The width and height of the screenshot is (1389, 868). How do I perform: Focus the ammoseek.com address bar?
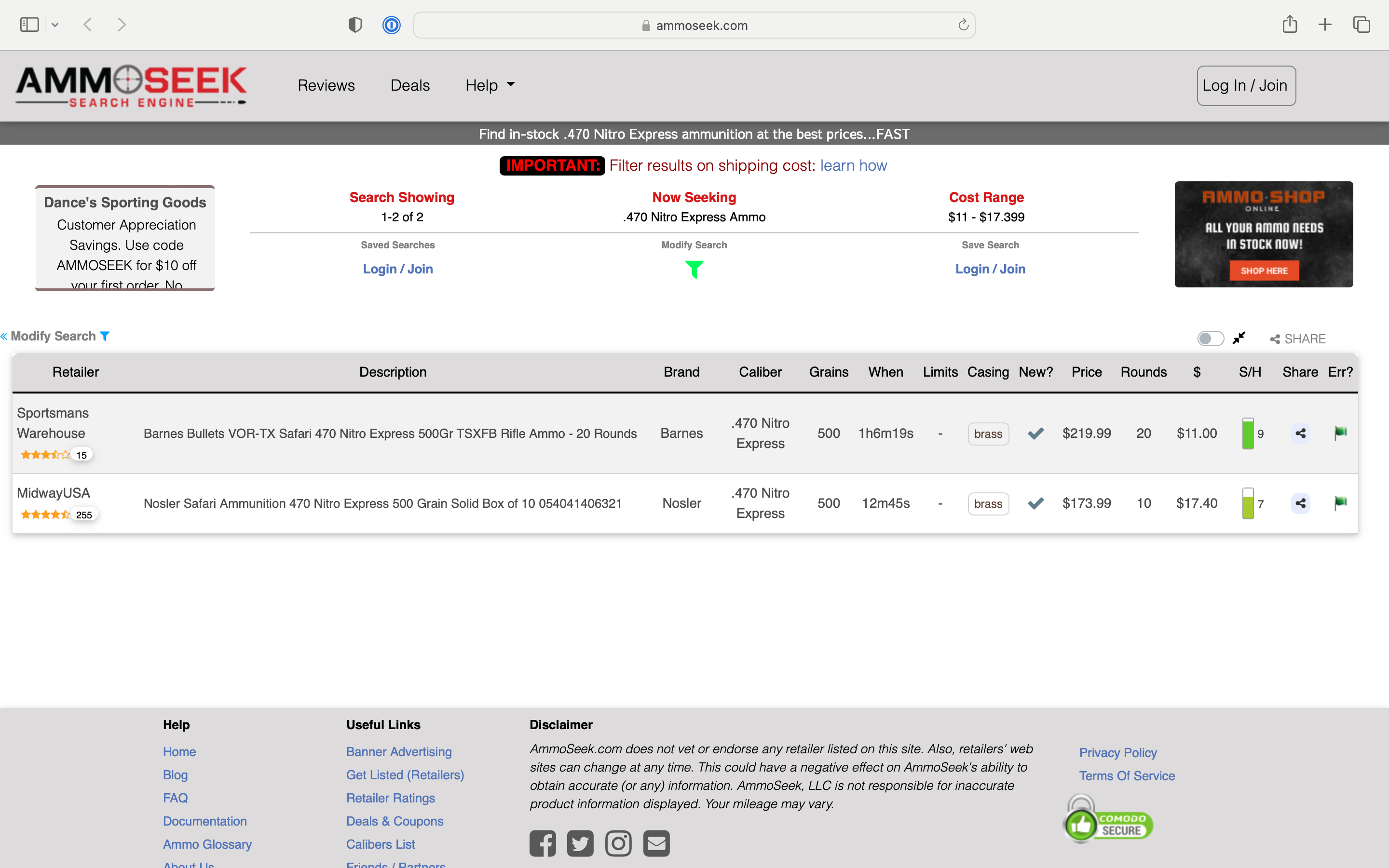click(694, 25)
